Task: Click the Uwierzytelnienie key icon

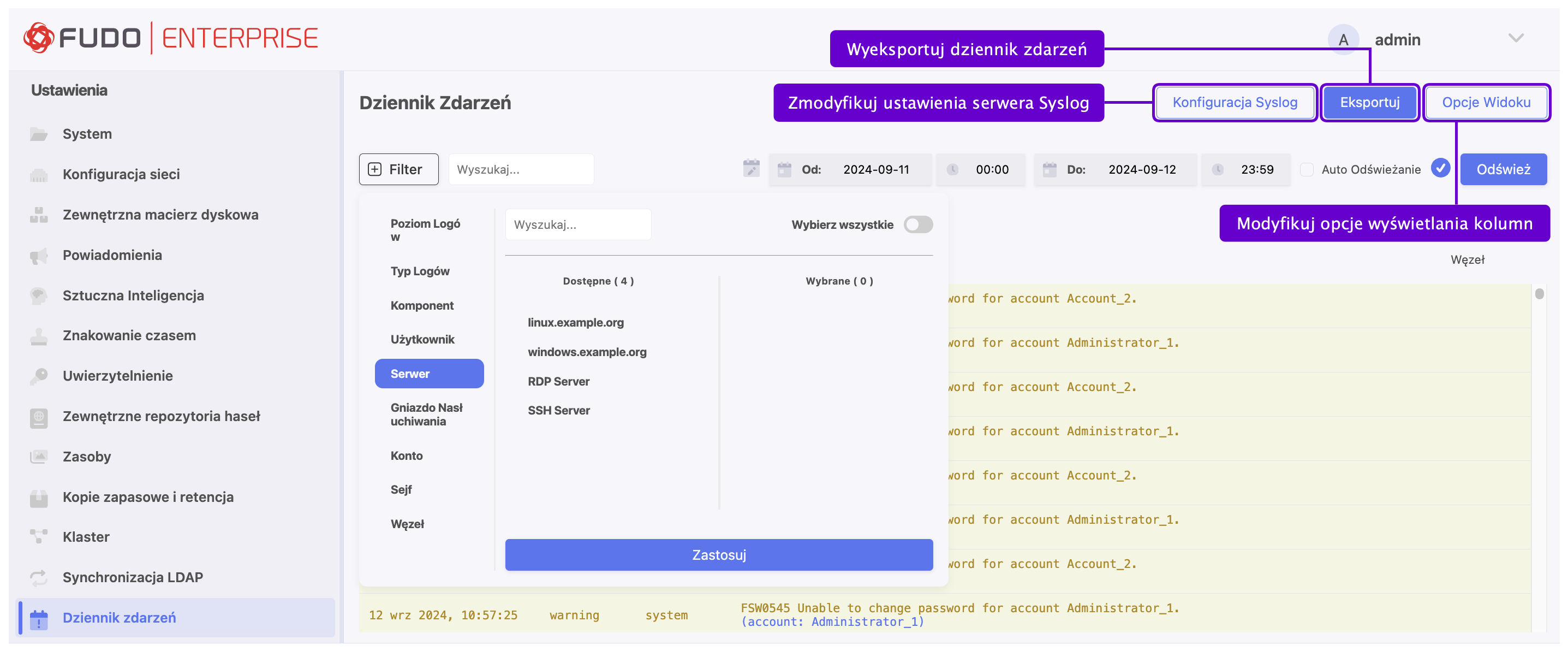Action: pos(39,376)
